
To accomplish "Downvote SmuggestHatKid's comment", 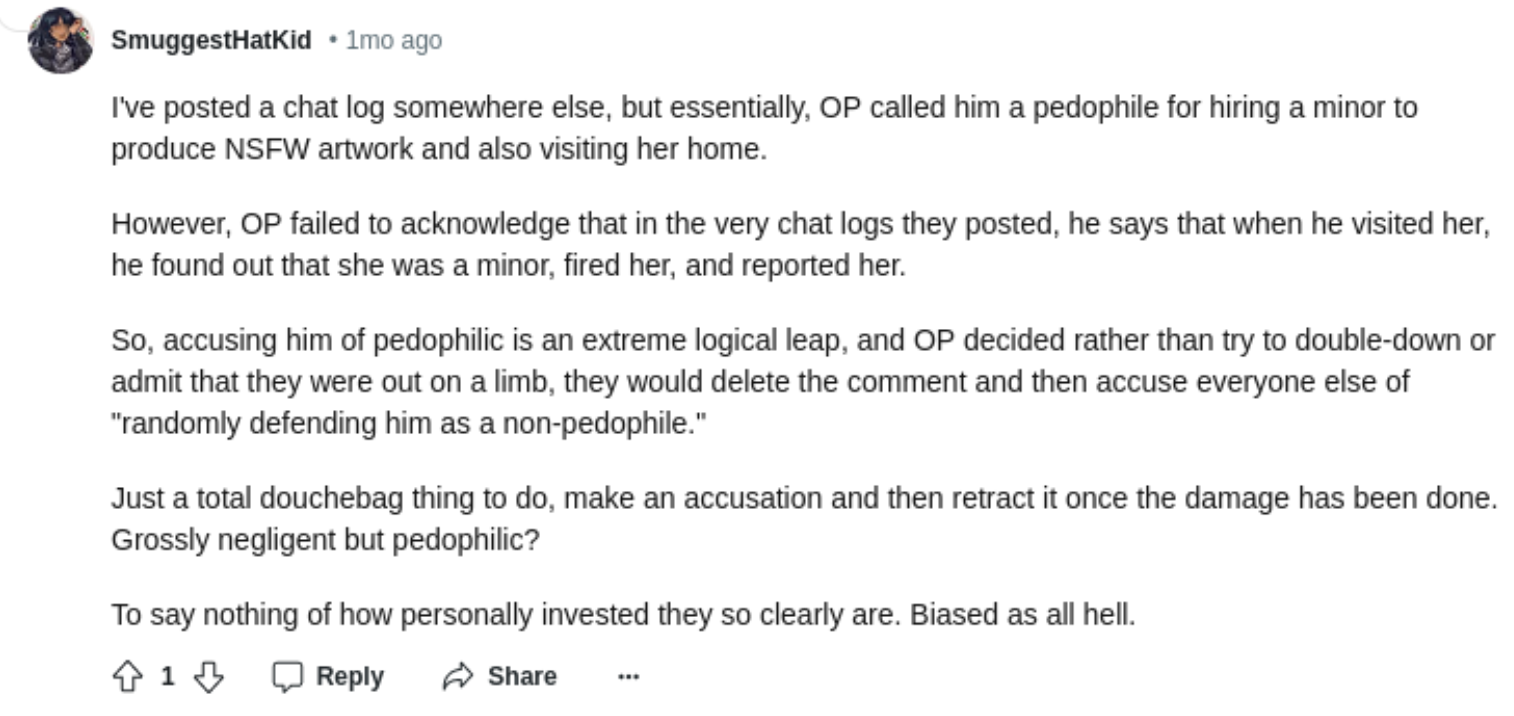I will [x=207, y=677].
